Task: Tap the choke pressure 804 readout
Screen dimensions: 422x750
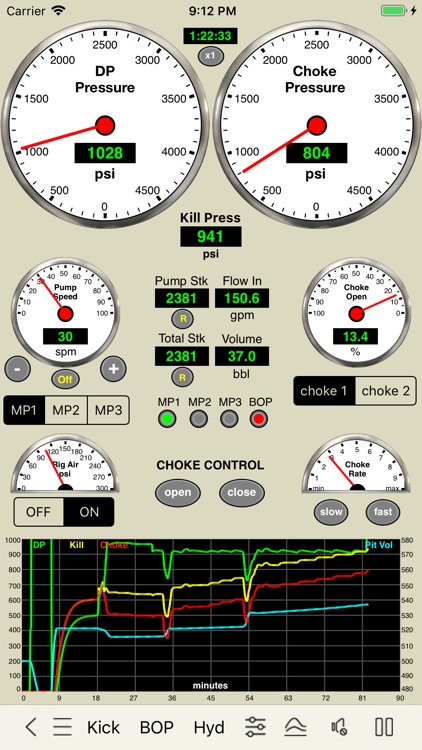Action: tap(316, 153)
